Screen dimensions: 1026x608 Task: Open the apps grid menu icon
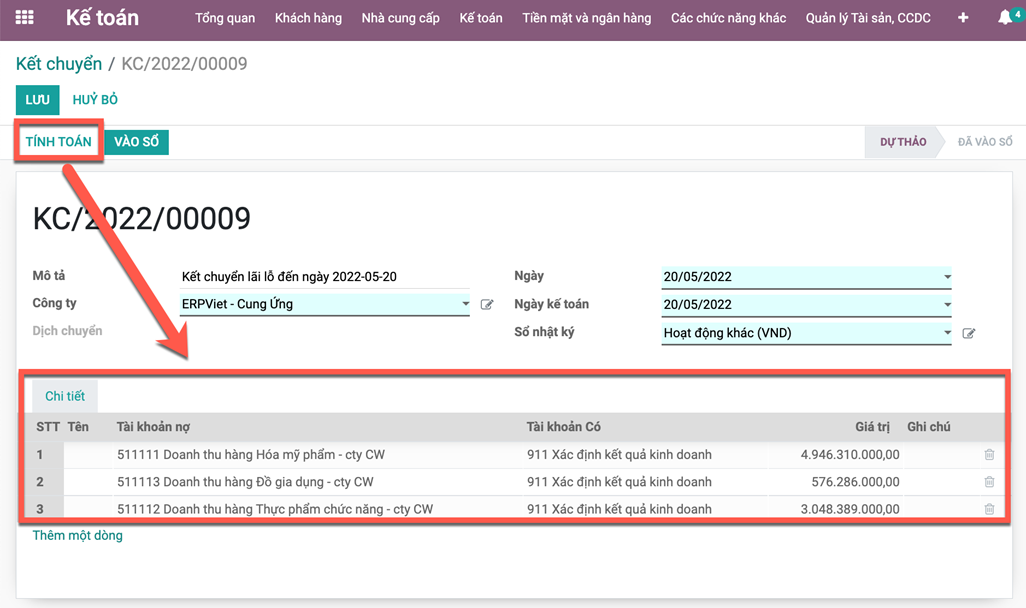click(24, 18)
